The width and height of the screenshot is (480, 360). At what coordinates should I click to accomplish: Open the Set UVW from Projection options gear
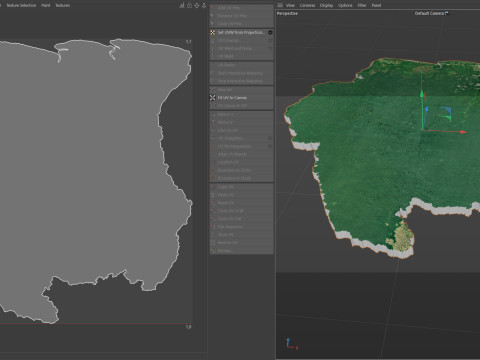[270, 32]
